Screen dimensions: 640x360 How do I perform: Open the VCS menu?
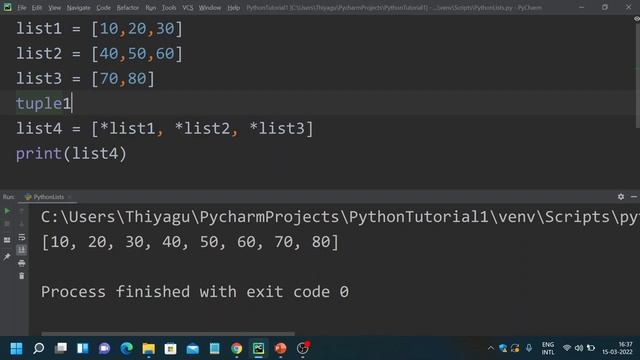(188, 8)
